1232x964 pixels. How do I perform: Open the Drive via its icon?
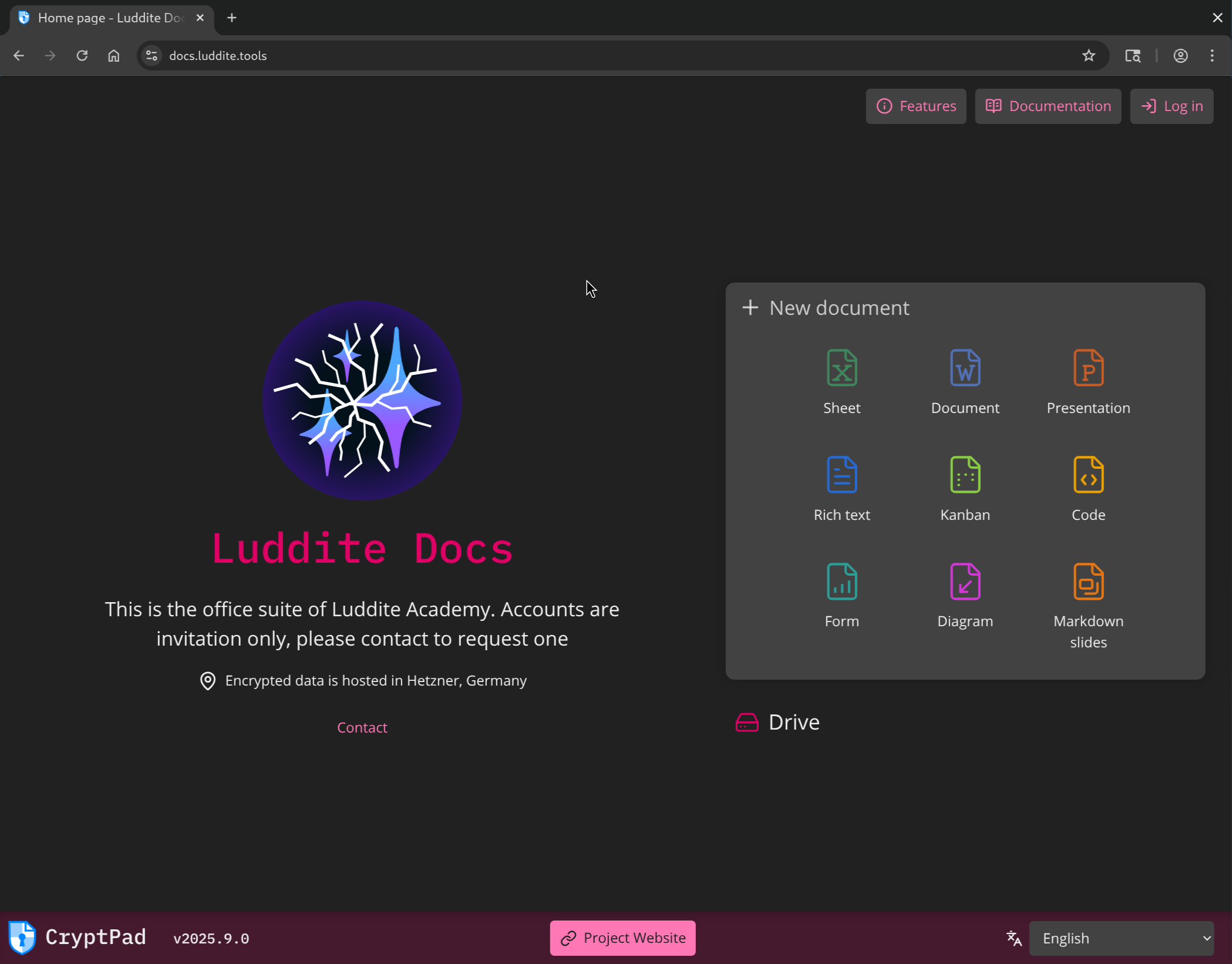(747, 723)
